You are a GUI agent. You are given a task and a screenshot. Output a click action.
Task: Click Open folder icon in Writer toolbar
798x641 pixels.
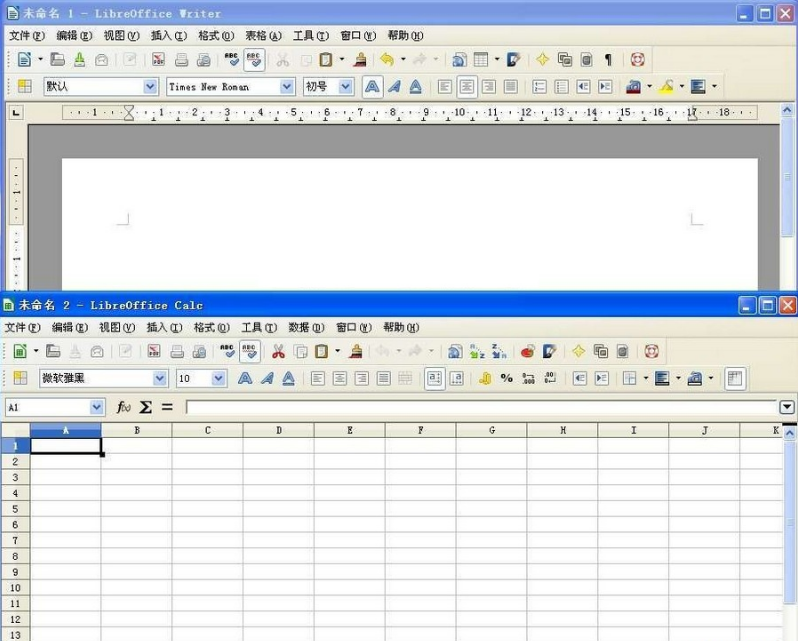(x=57, y=60)
